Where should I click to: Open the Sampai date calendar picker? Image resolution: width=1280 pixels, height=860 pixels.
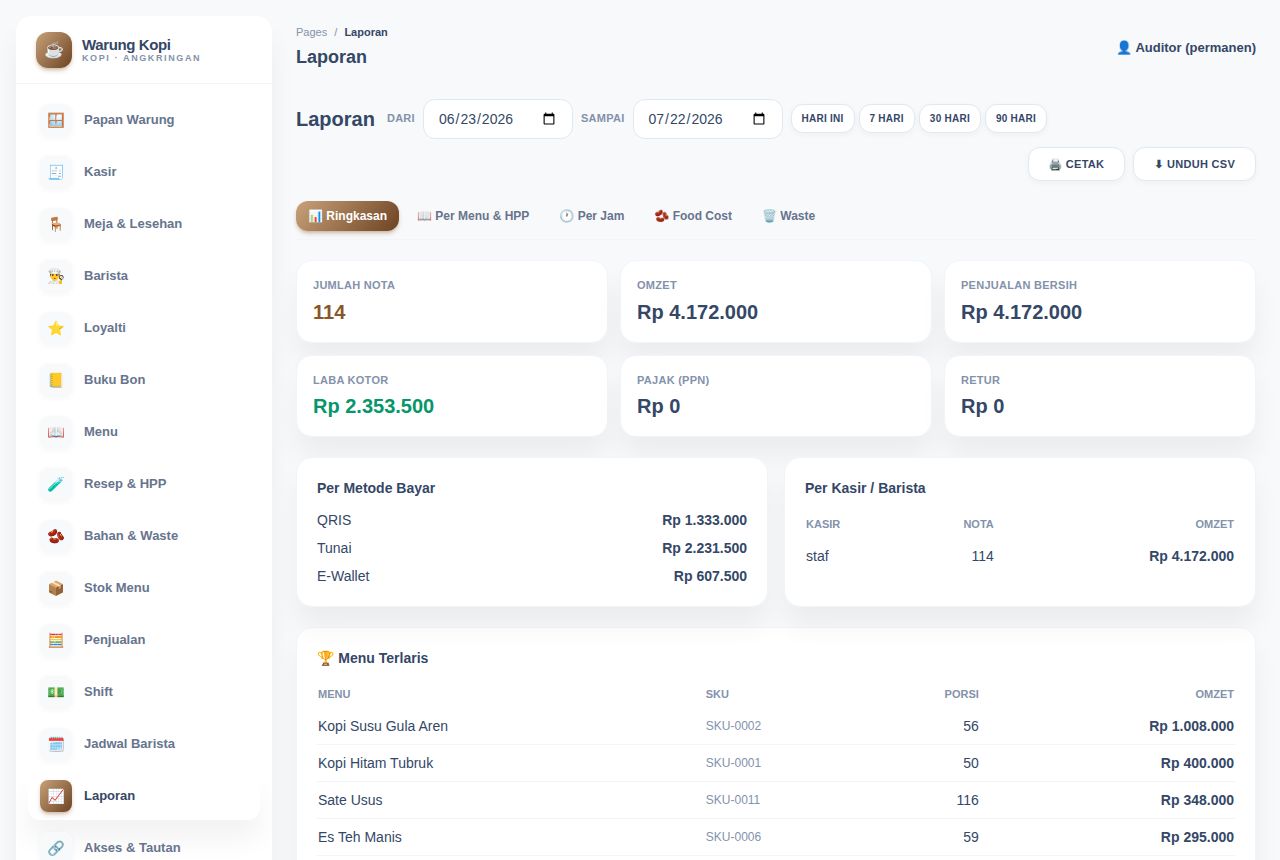point(759,119)
